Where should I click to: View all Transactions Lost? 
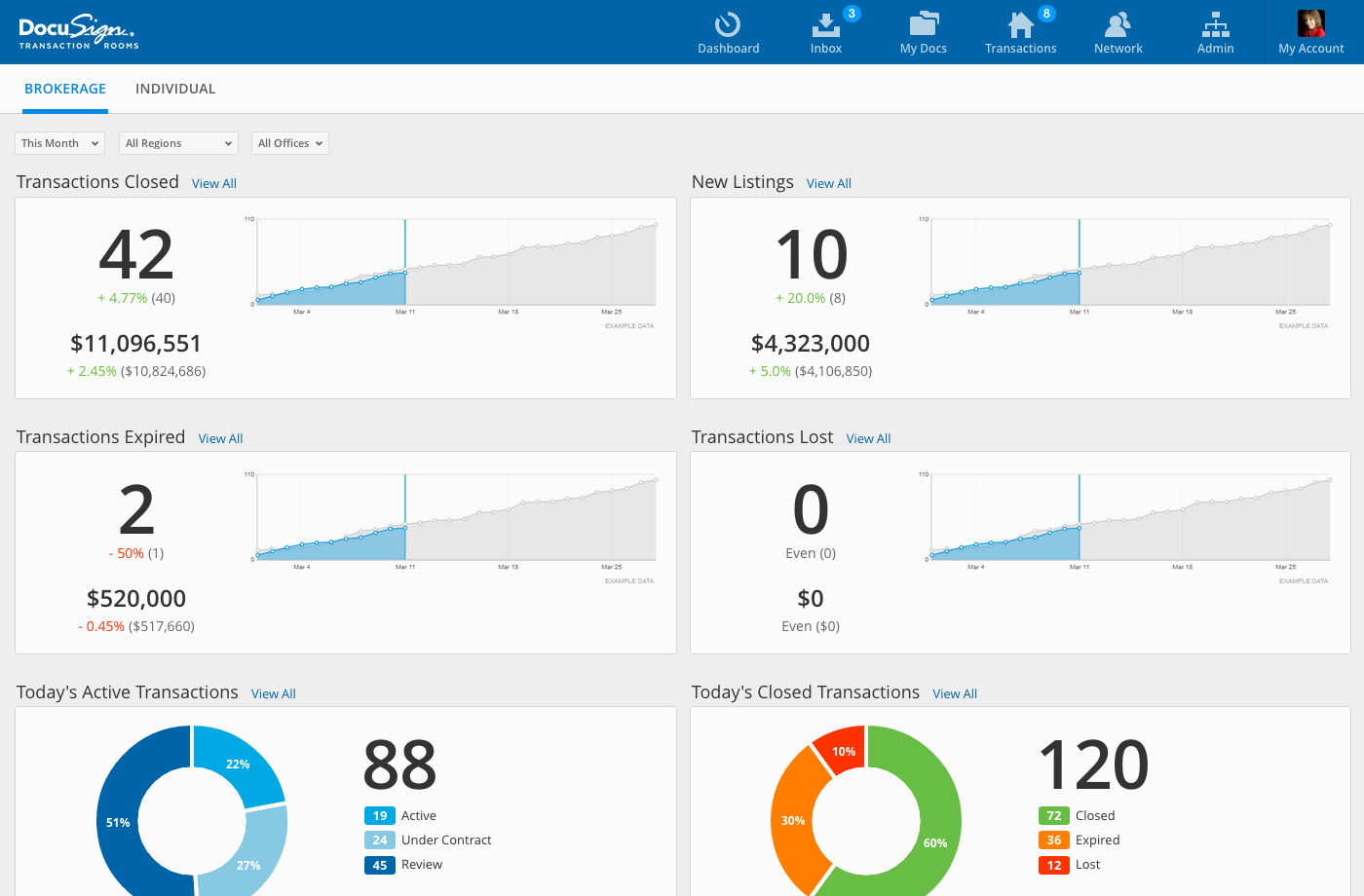point(869,438)
